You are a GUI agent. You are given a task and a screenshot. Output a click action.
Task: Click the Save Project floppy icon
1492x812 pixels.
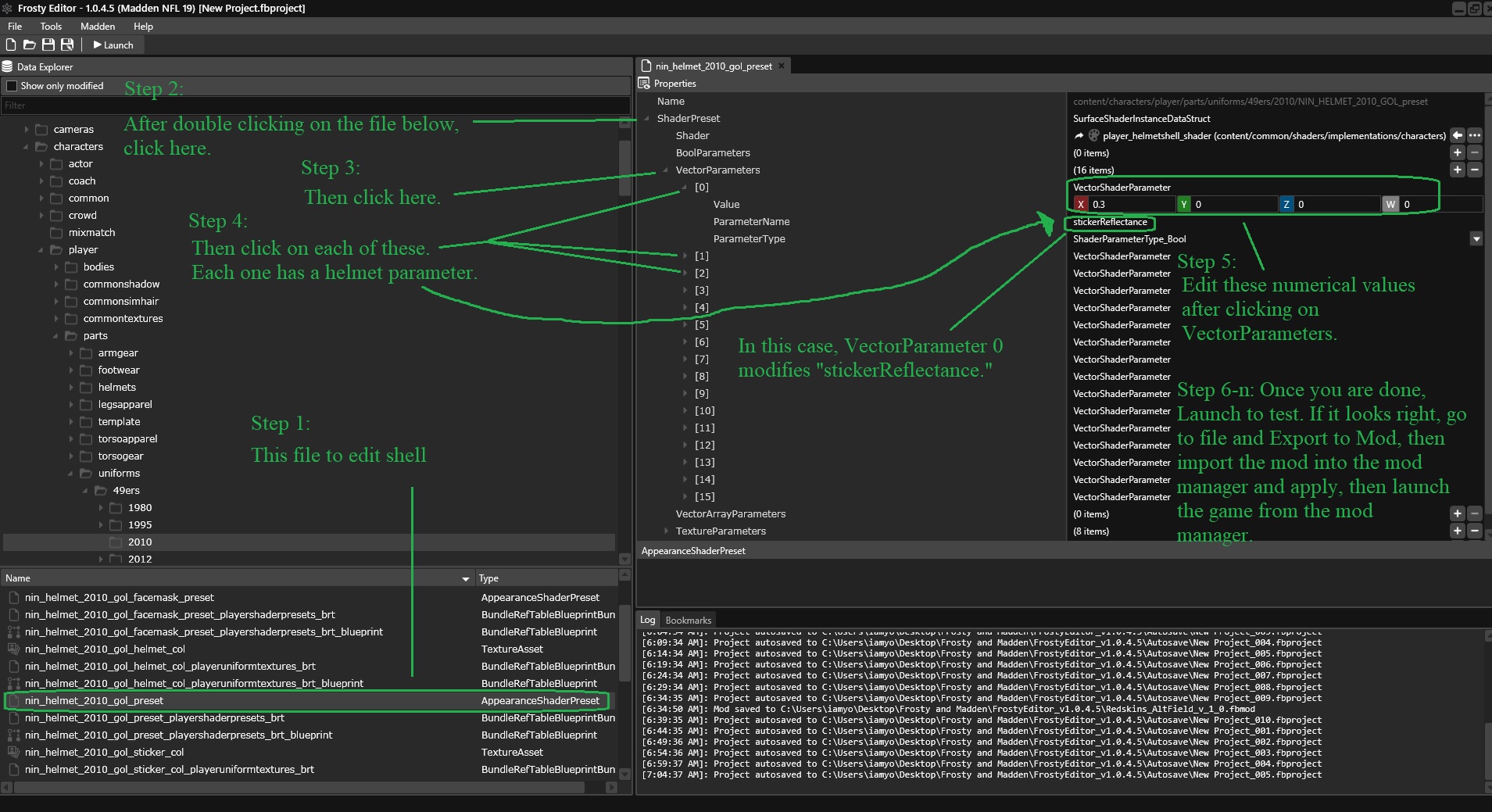coord(48,45)
